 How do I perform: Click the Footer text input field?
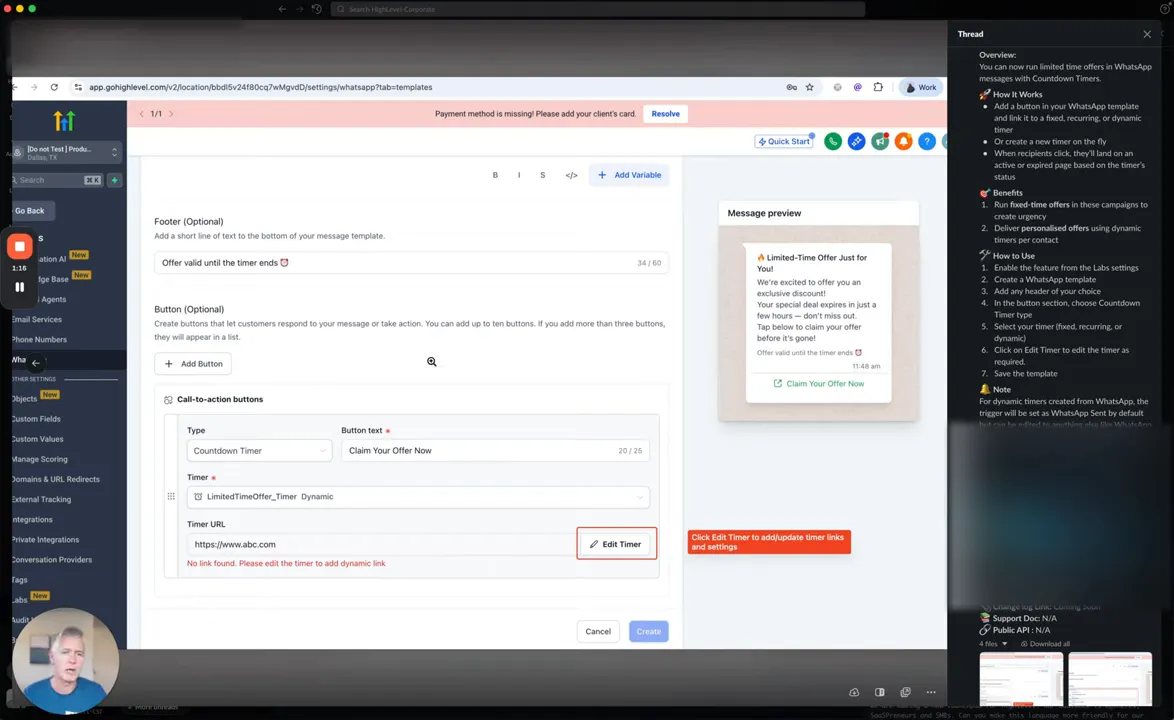point(411,263)
